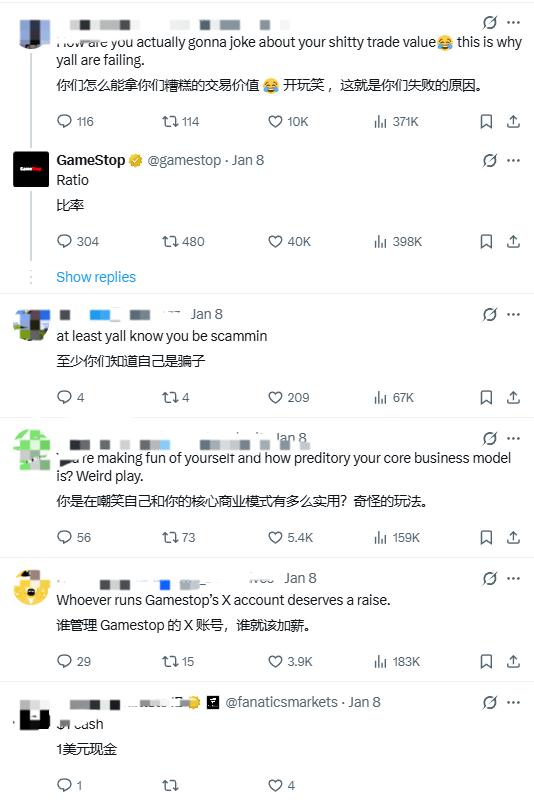Viewport: 534px width, 802px height.
Task: Open GameStop's black profile avatar
Action: pos(31,169)
